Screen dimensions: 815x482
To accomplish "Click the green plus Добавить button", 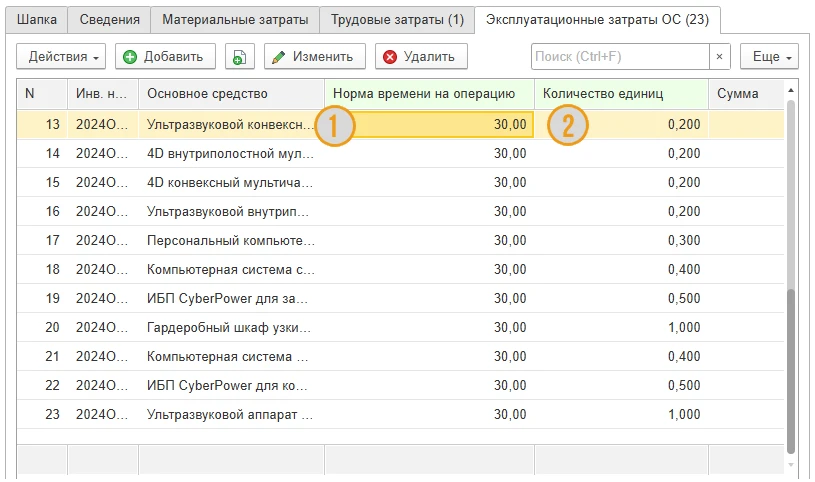I will [x=165, y=57].
